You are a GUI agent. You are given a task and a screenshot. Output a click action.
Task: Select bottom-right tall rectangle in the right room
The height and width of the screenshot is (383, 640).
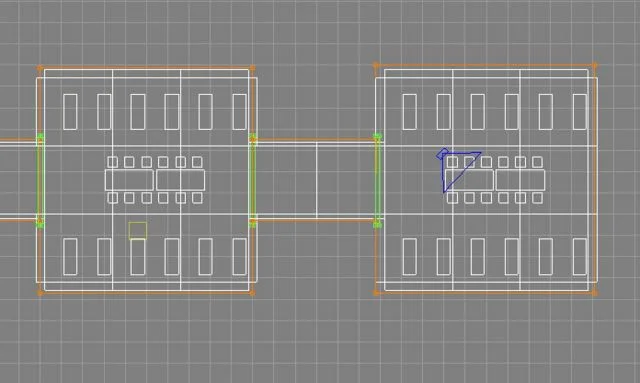pyautogui.click(x=580, y=257)
